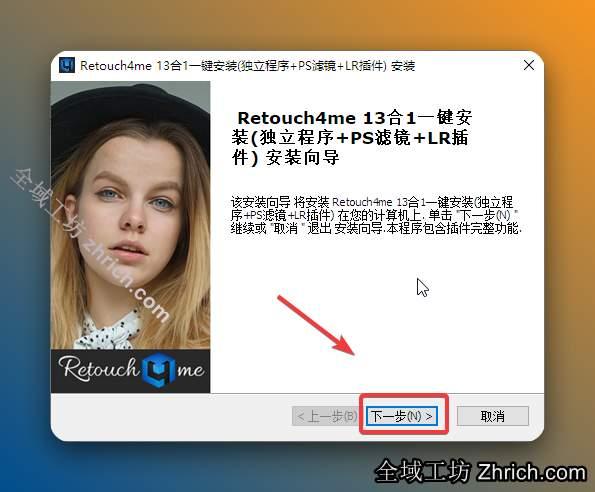Click the disabled 上一步(B) back button
The width and height of the screenshot is (595, 492).
[326, 416]
